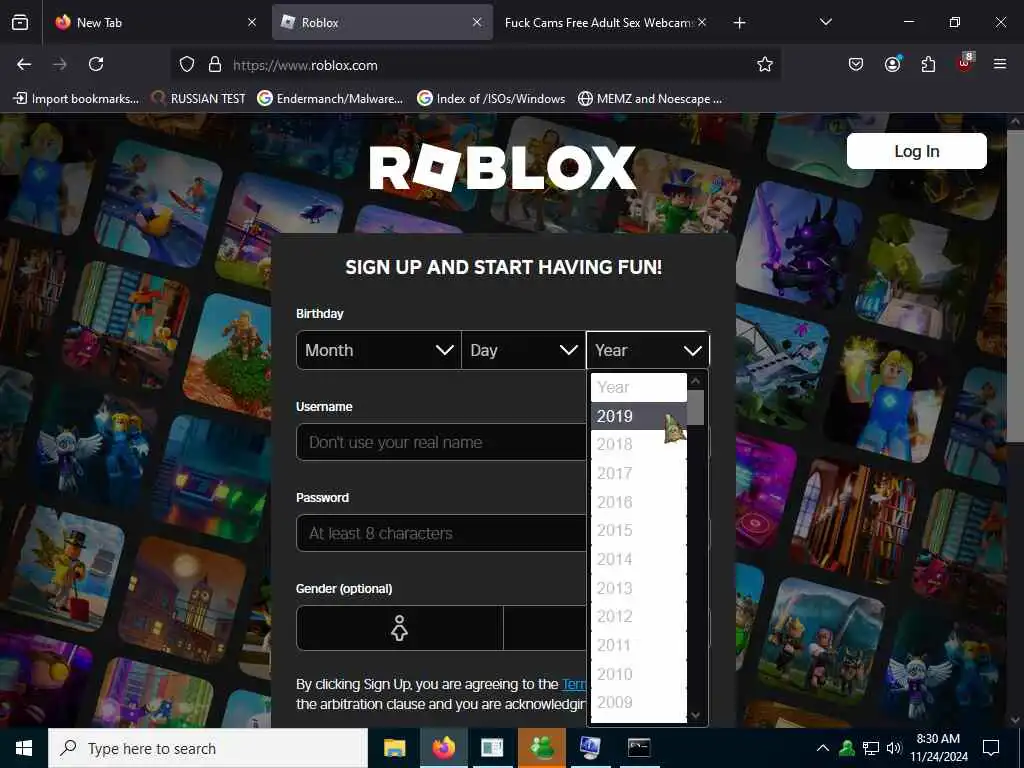Click the Password input field
The image size is (1024, 768).
(x=441, y=533)
